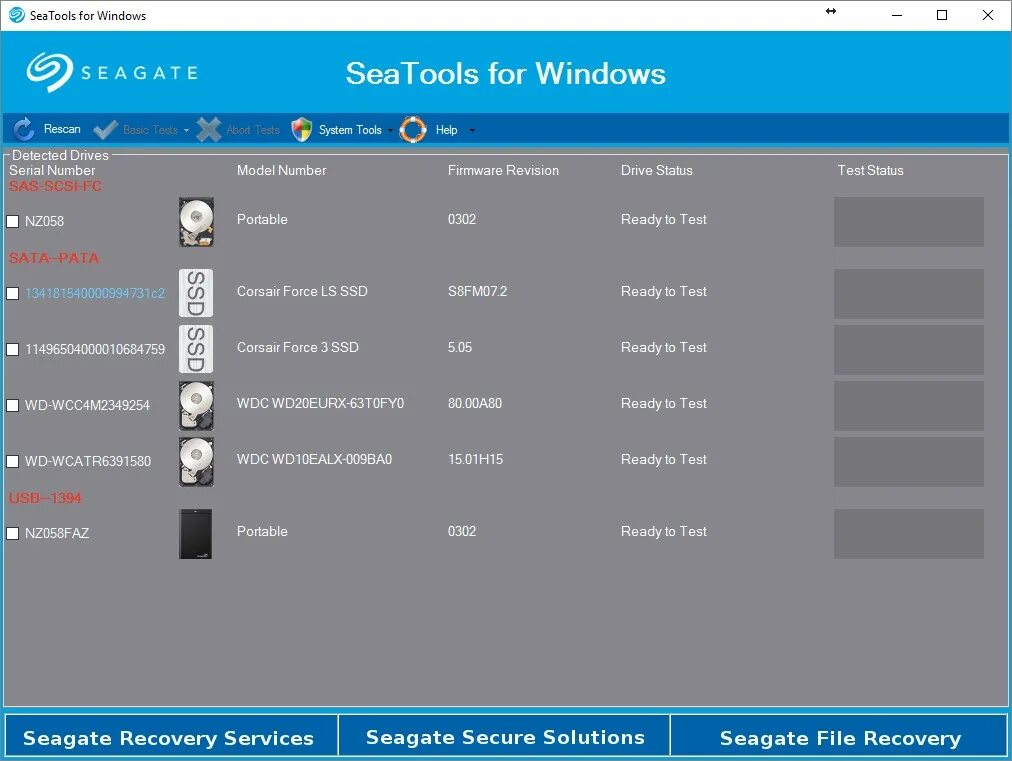Image resolution: width=1012 pixels, height=761 pixels.
Task: Click Test Status bar for NZ058FAZ
Action: tap(909, 534)
